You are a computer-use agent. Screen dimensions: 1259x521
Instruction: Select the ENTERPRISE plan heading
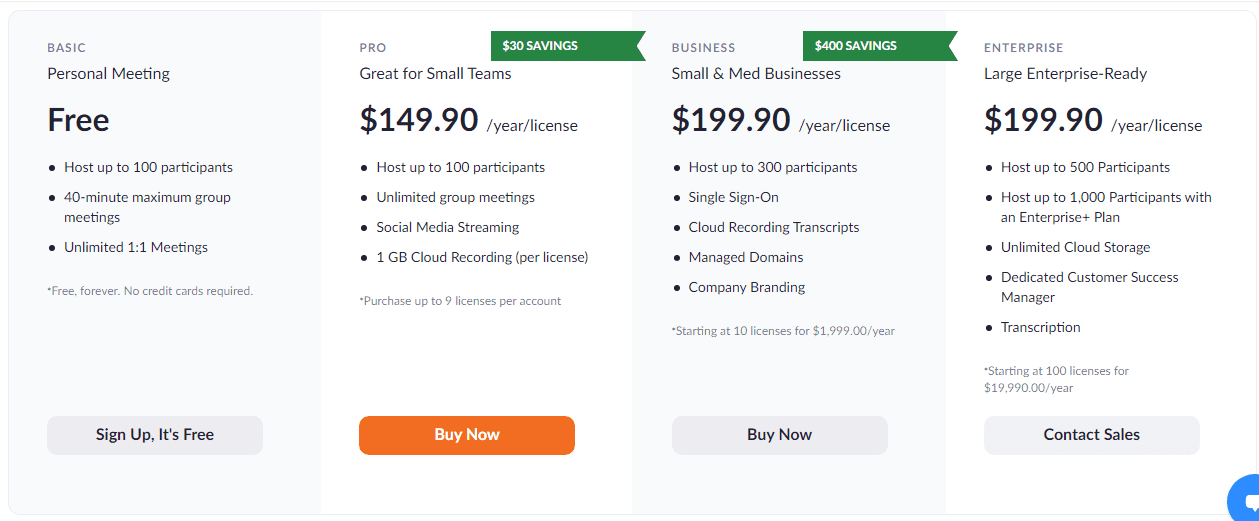(1024, 48)
